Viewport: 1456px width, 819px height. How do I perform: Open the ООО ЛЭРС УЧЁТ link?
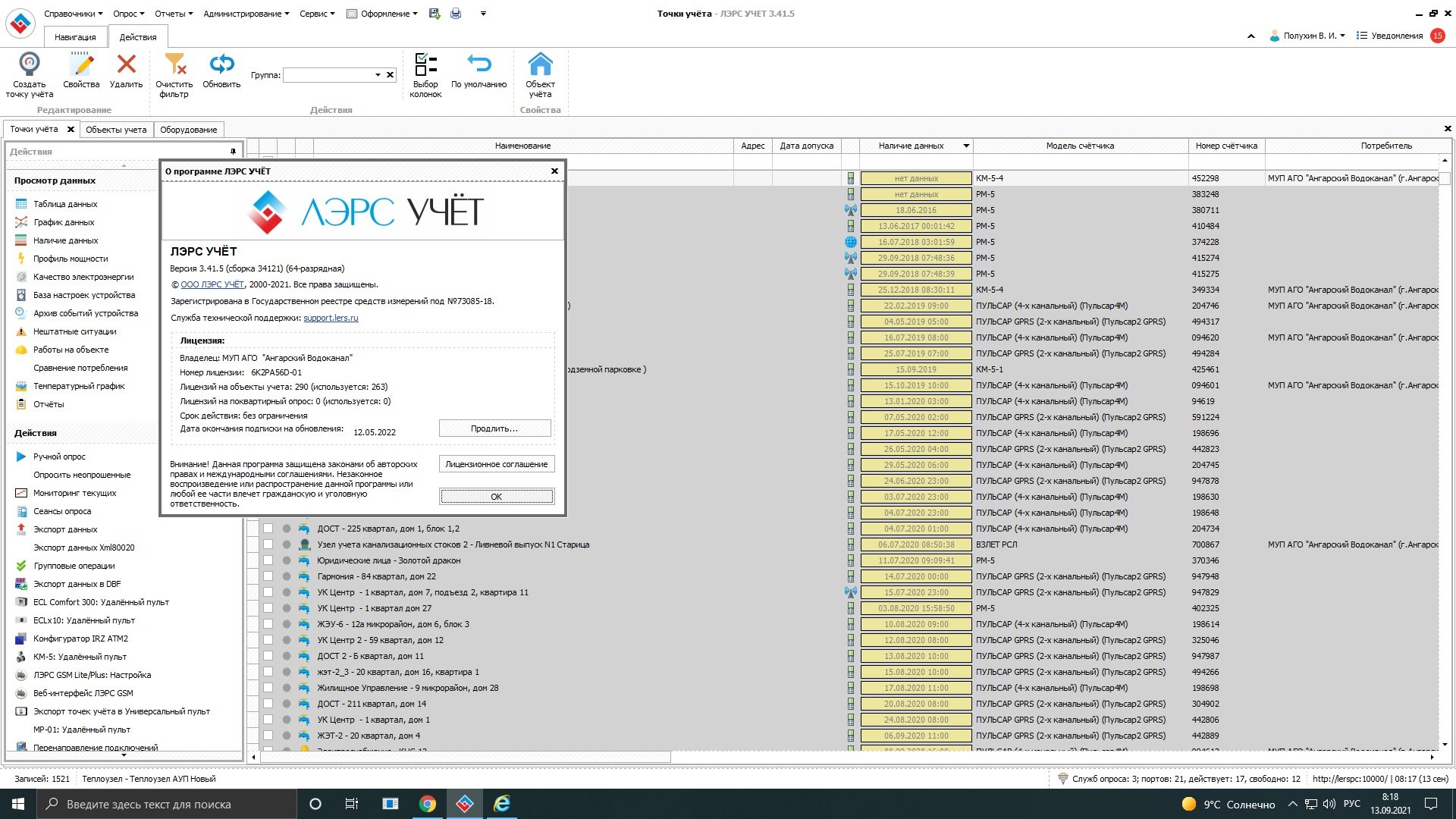coord(212,284)
